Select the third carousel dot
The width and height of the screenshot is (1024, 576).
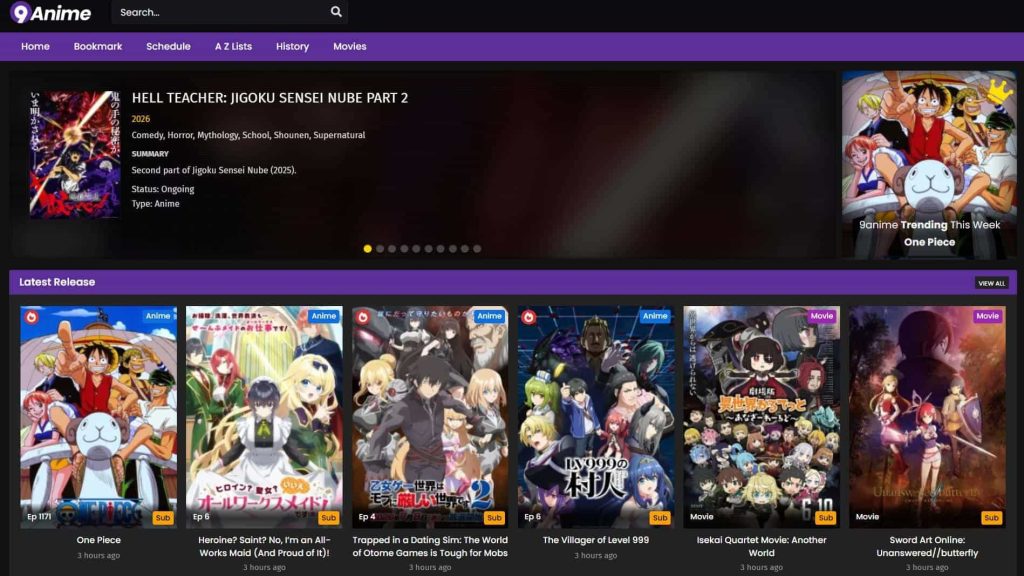[x=392, y=249]
